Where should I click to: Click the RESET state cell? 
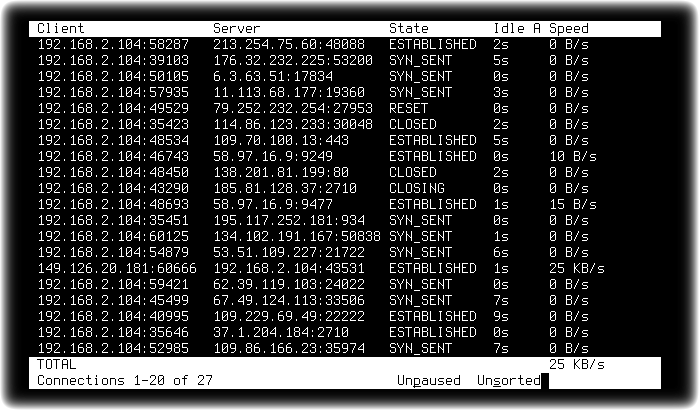coord(408,109)
